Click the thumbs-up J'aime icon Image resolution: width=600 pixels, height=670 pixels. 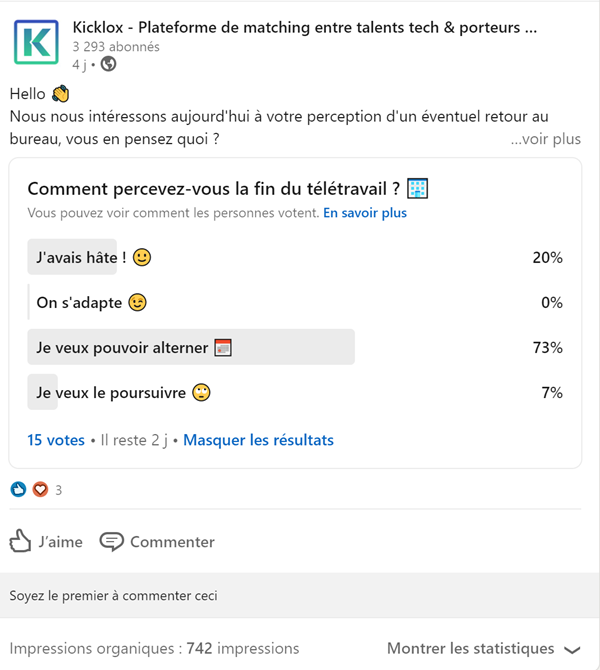[x=21, y=541]
